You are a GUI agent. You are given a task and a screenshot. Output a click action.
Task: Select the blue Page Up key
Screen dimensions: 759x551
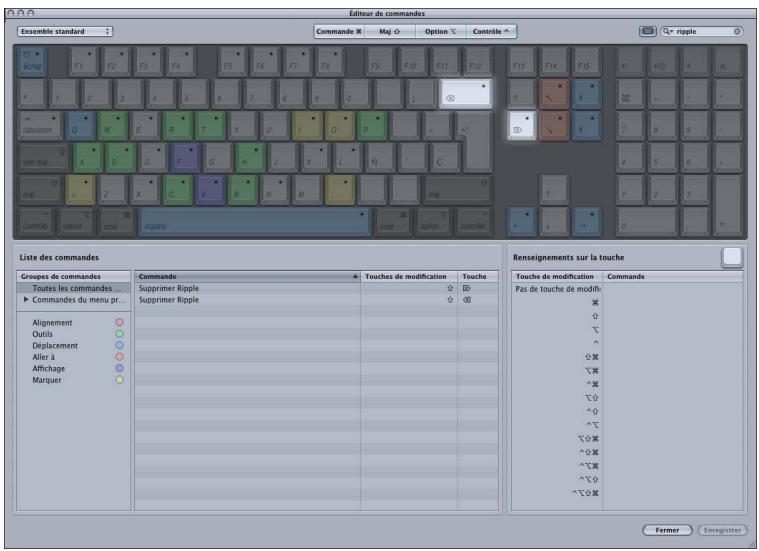[x=586, y=93]
